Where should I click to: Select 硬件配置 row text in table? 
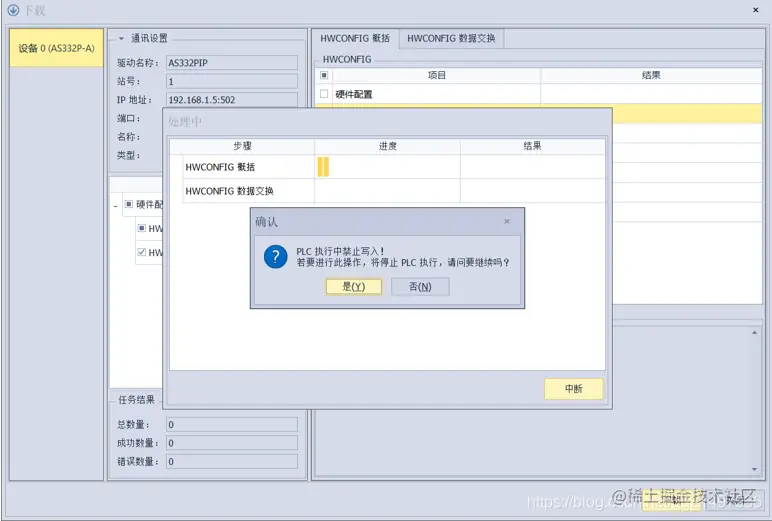click(354, 94)
